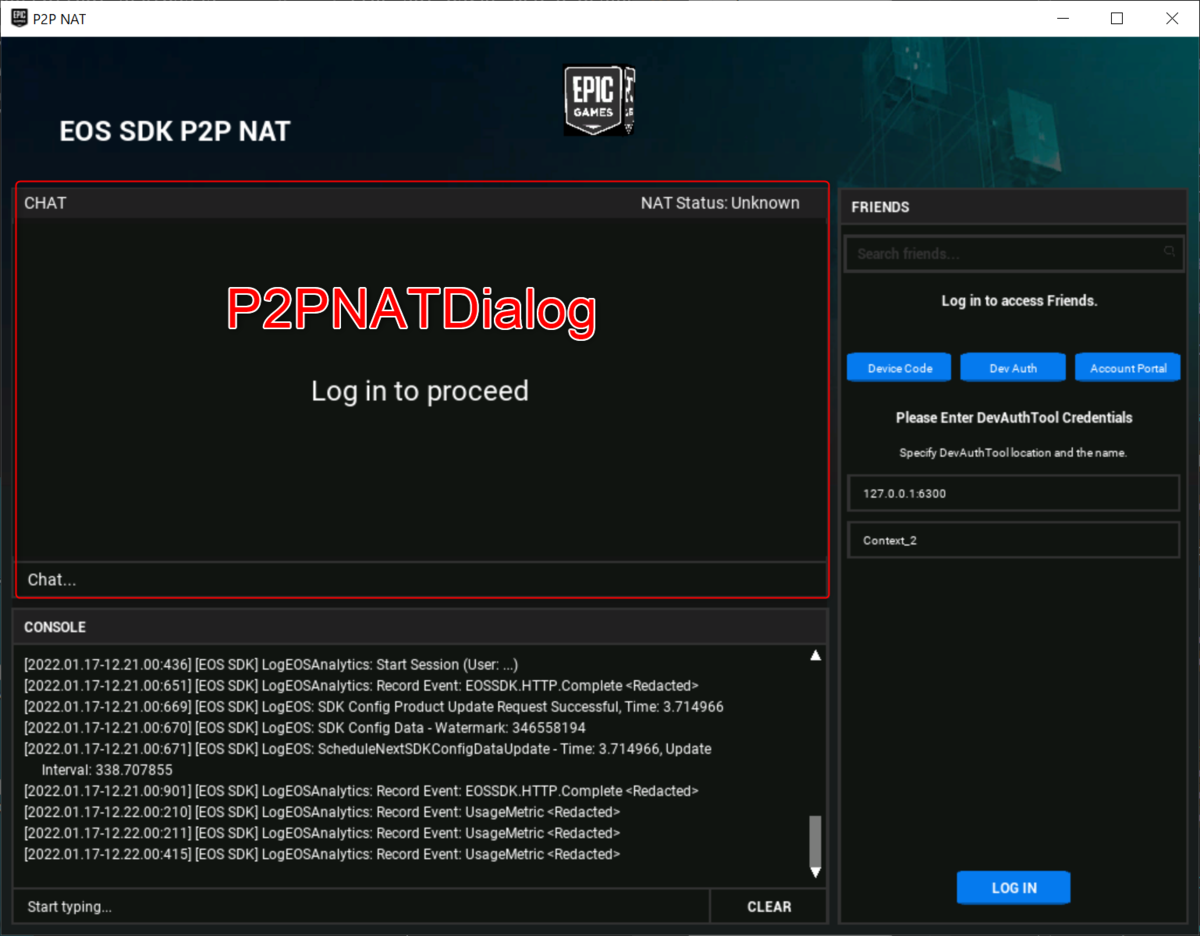Click the SDK Config Product Update log line

click(x=374, y=707)
